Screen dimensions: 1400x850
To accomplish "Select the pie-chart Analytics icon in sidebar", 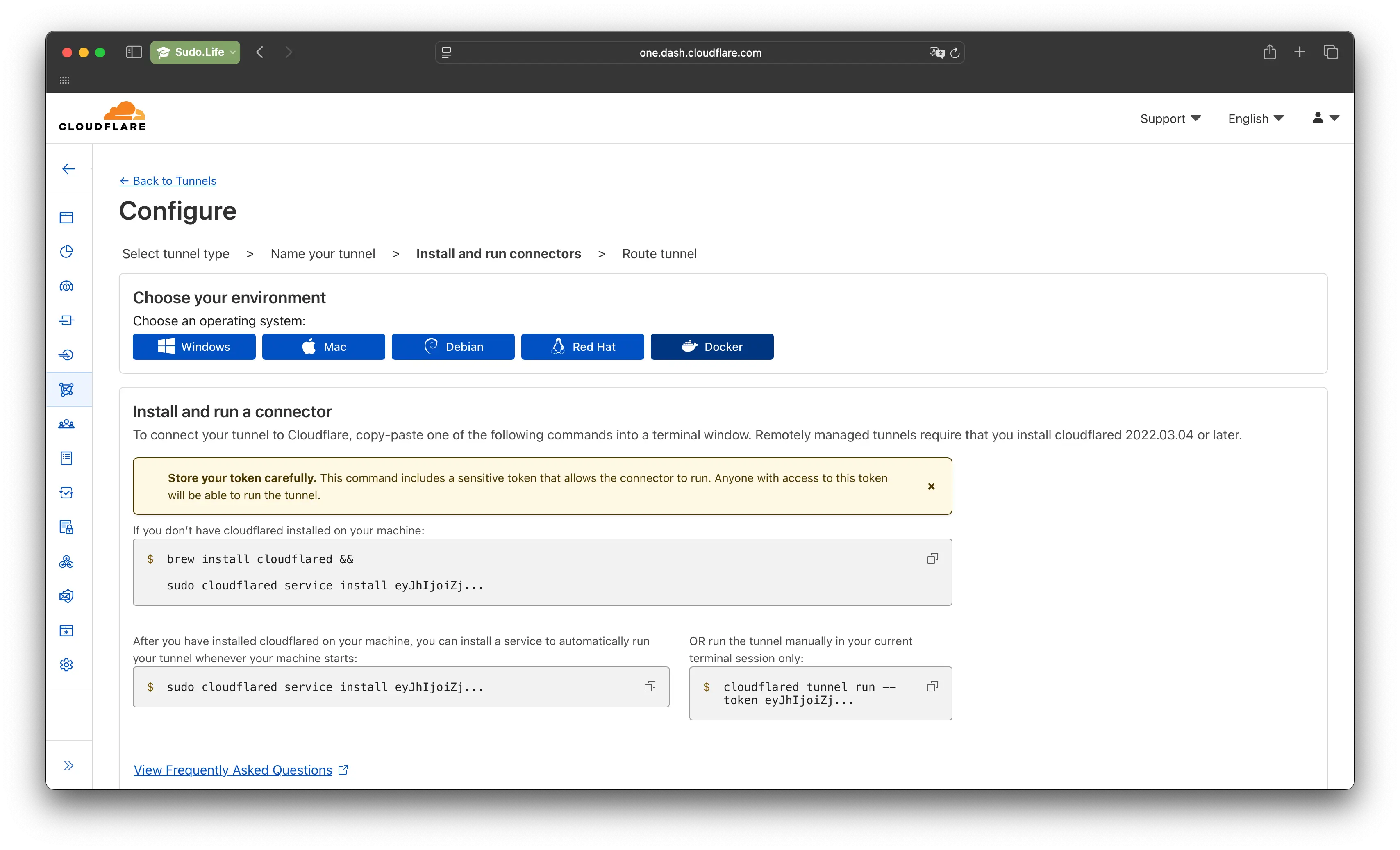I will coord(66,252).
